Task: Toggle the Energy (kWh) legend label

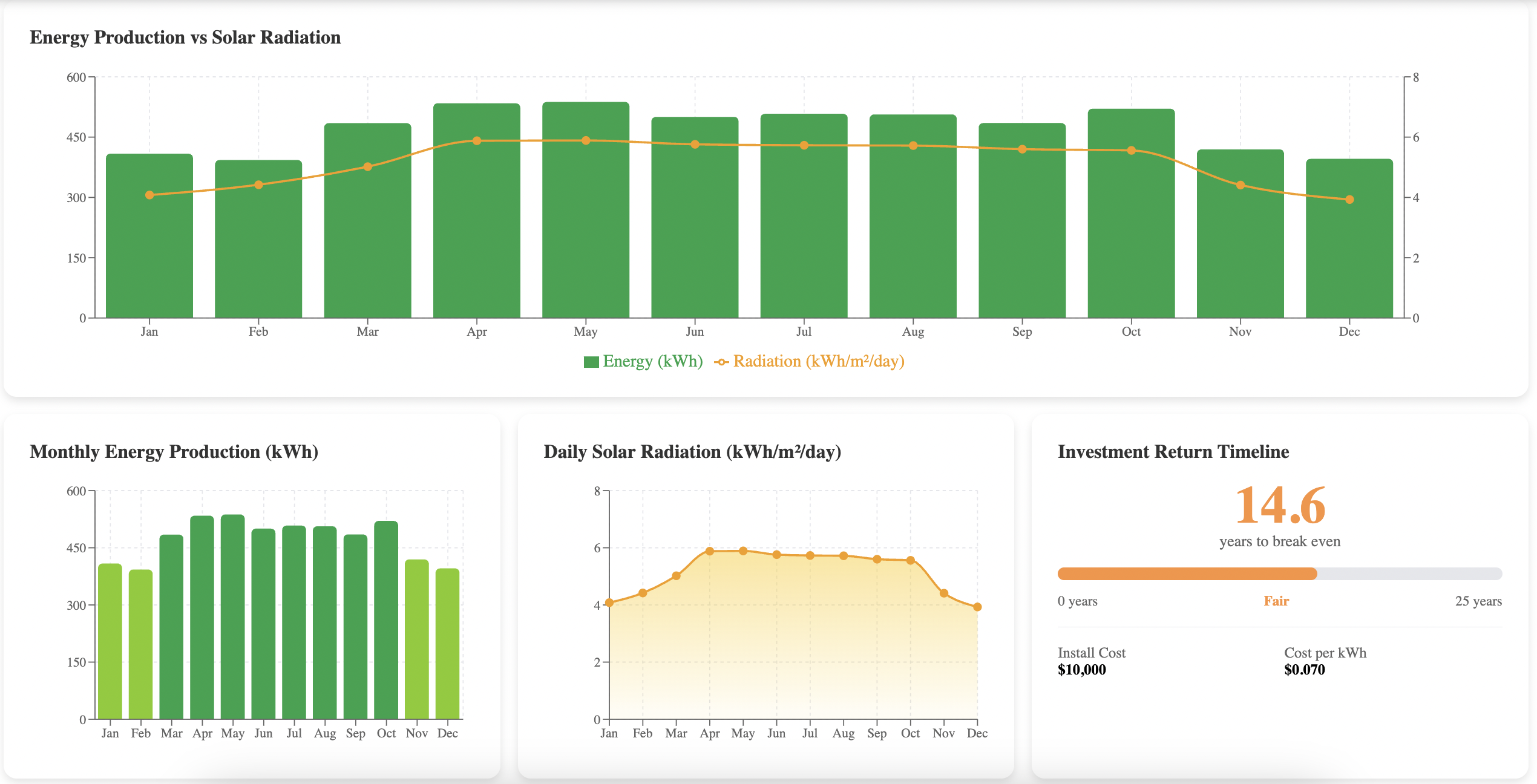Action: [x=652, y=362]
